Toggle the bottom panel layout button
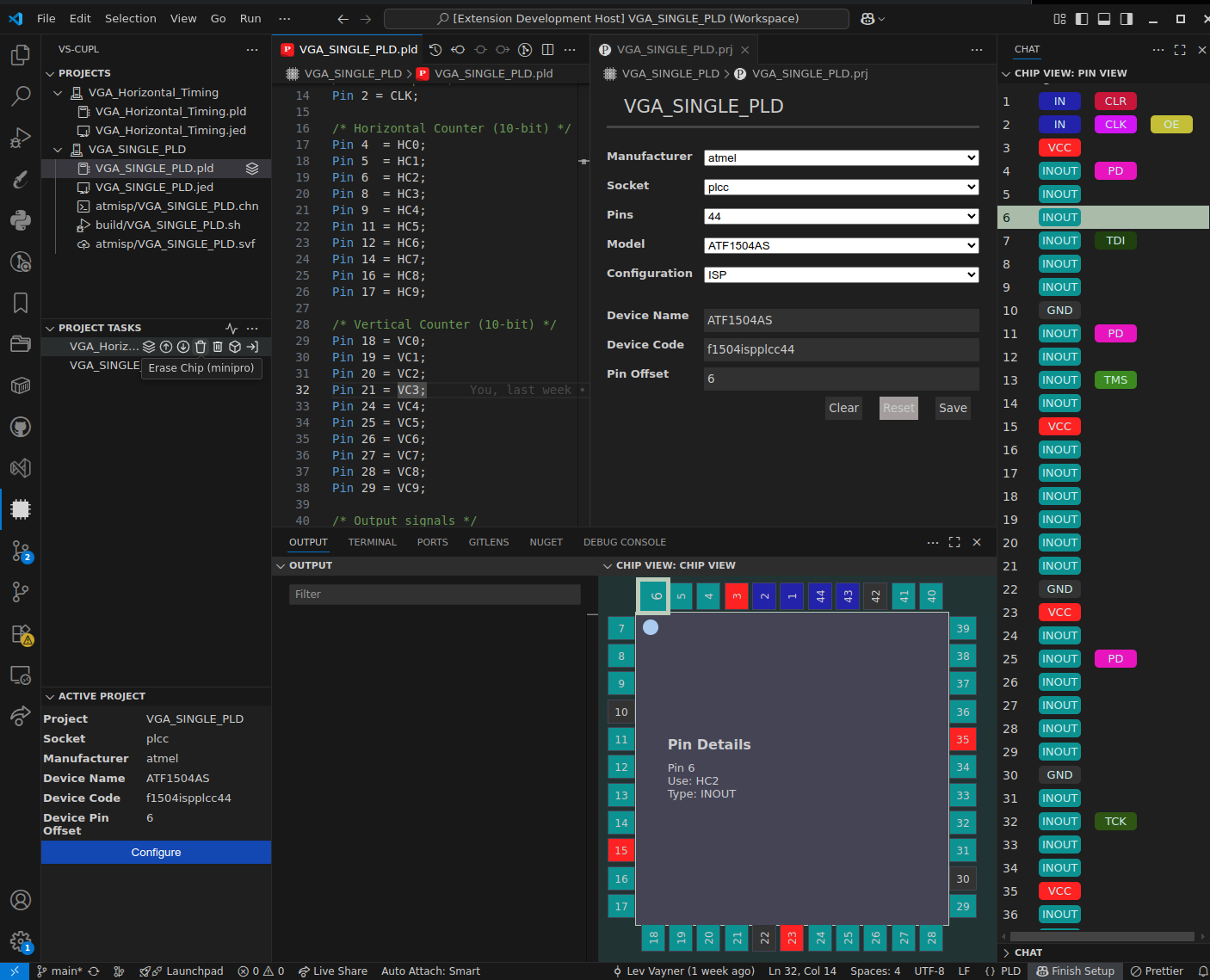This screenshot has height=980, width=1210. pos(1104,19)
